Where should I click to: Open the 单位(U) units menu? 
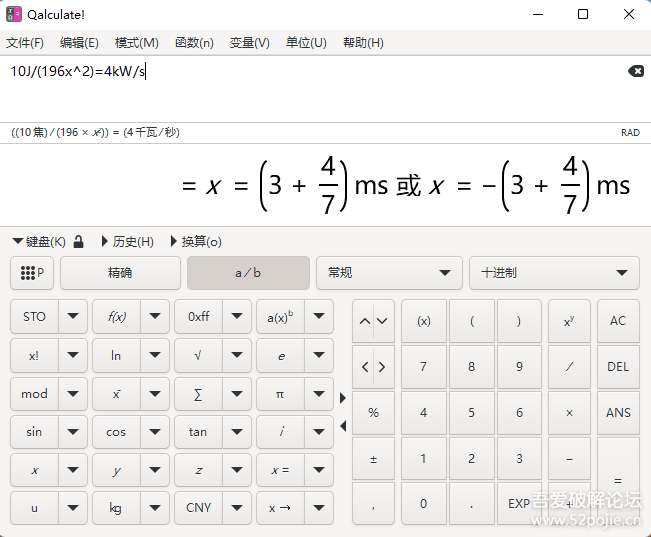[306, 43]
